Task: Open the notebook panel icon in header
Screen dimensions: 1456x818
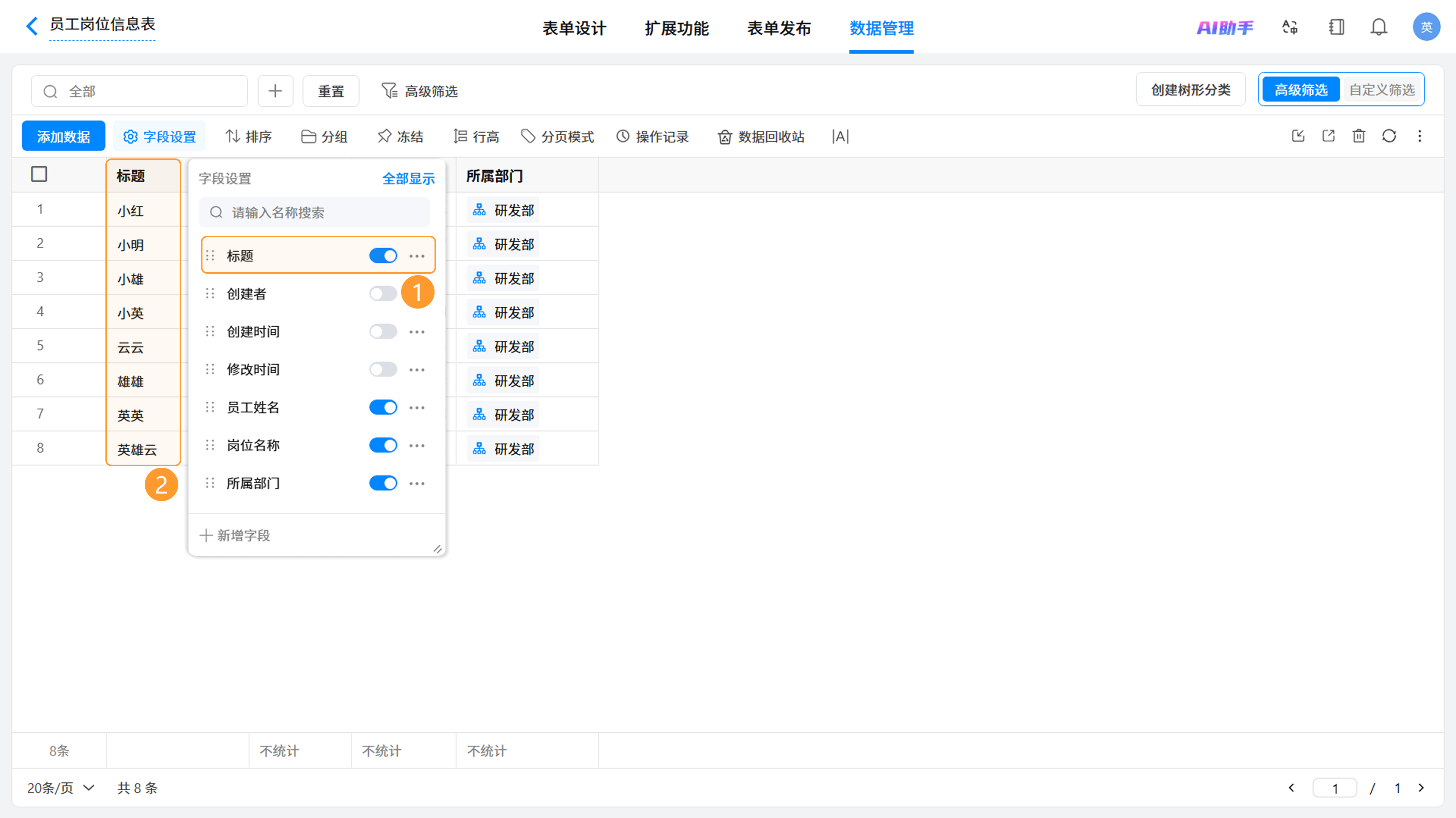Action: pos(1337,27)
